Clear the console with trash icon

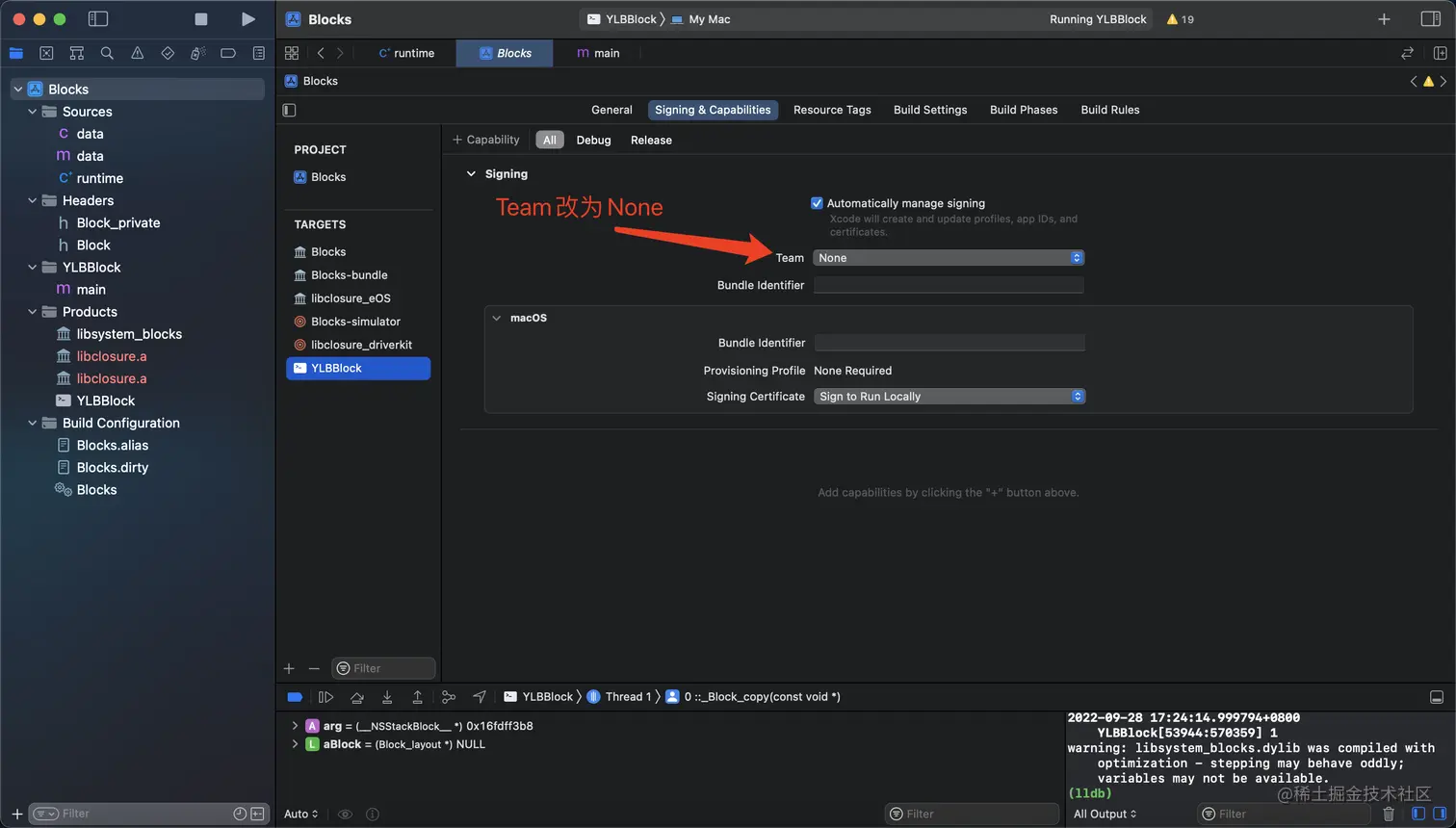click(1389, 814)
